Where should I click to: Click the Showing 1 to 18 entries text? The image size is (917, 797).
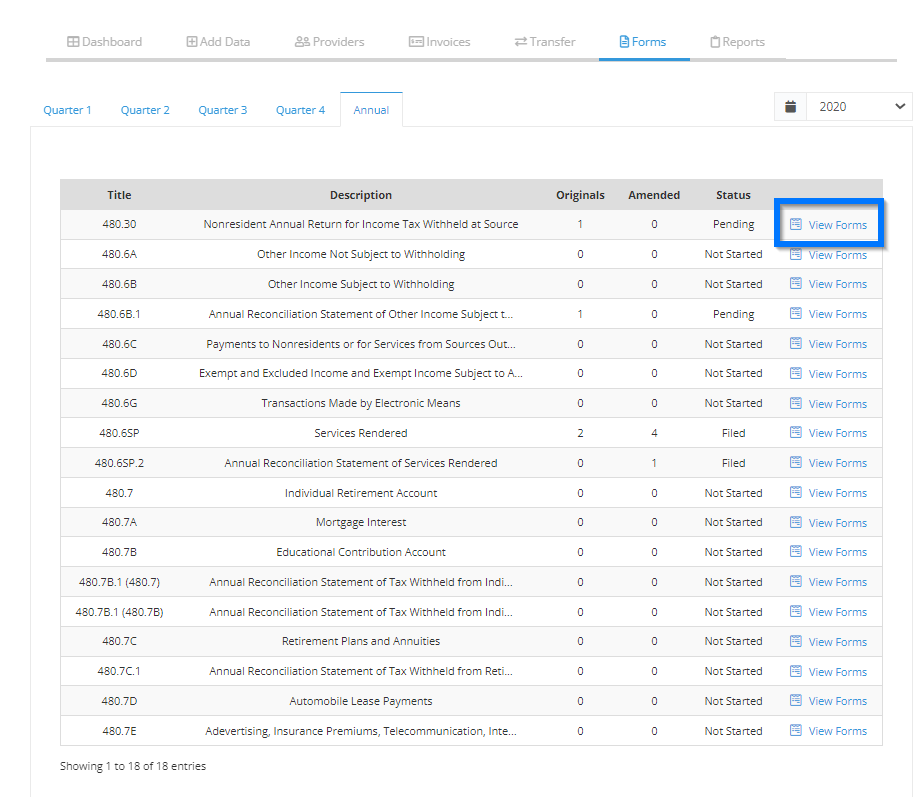coord(133,766)
